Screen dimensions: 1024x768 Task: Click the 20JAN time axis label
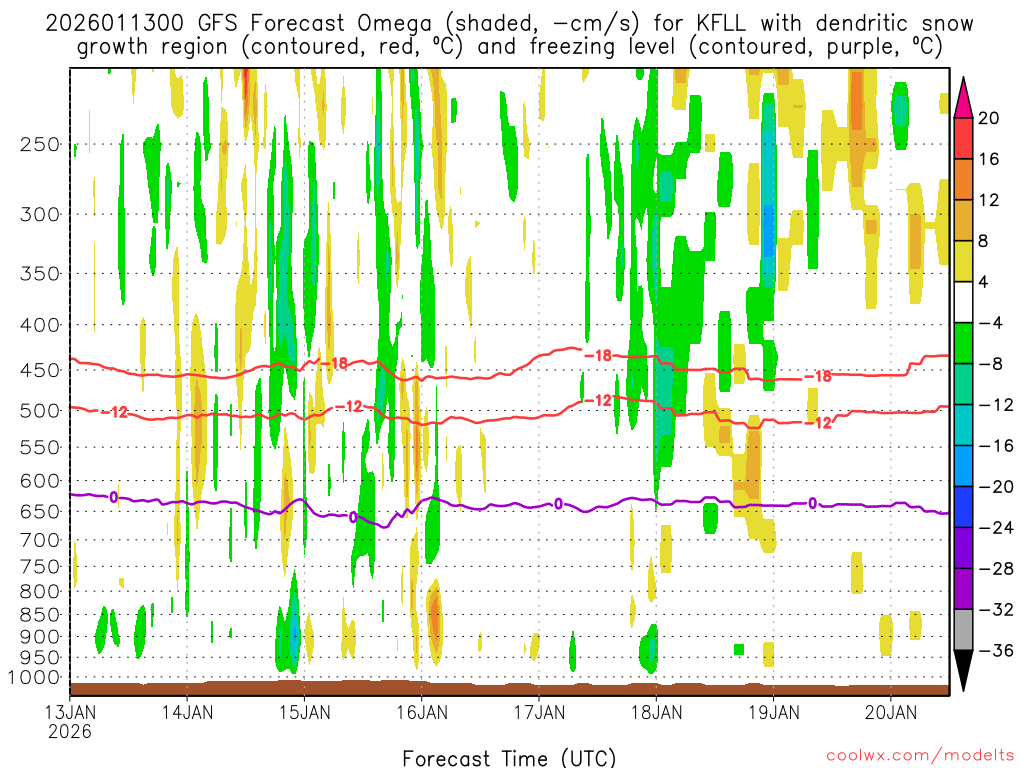point(891,712)
